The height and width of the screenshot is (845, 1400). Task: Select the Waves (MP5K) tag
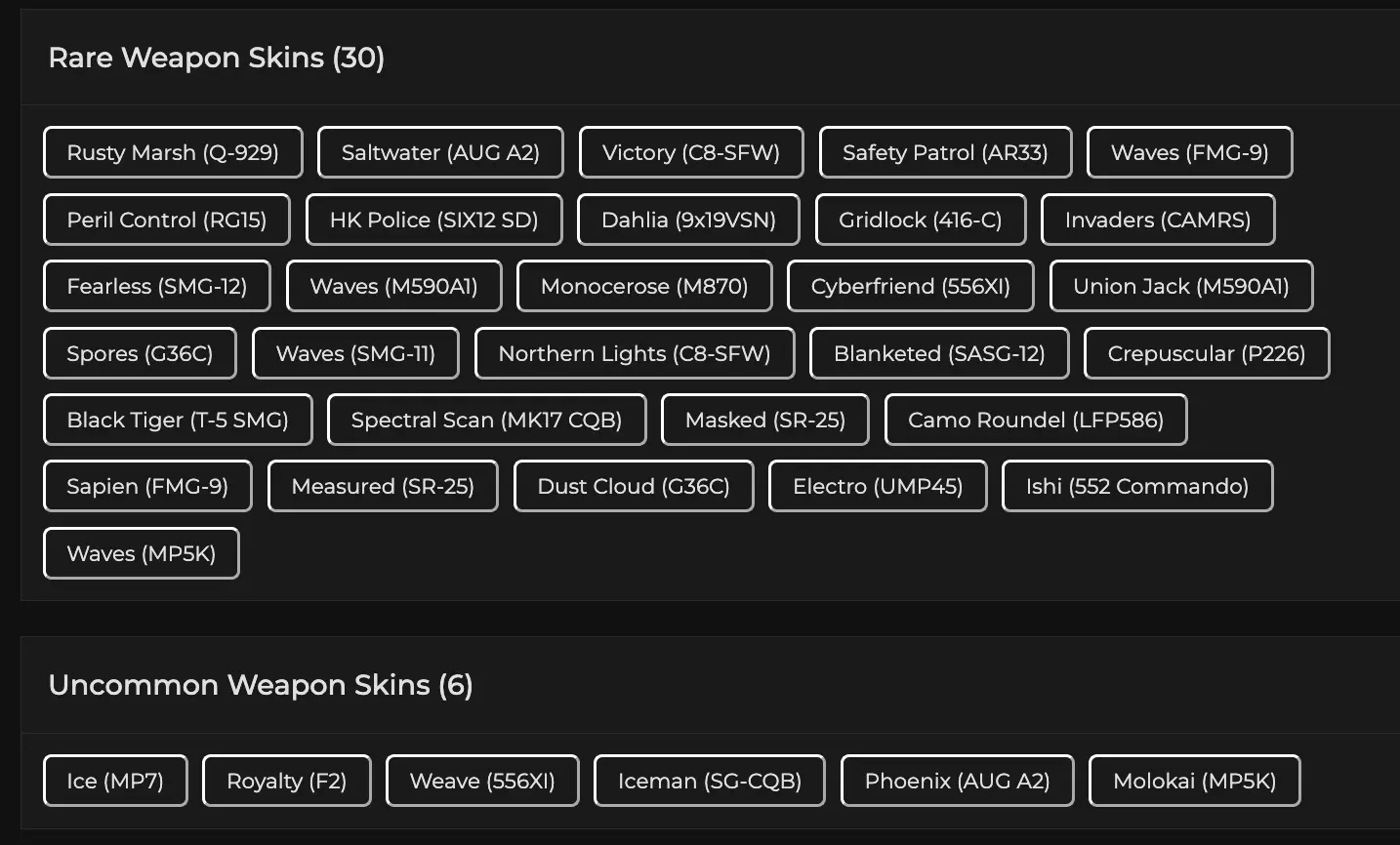click(142, 553)
